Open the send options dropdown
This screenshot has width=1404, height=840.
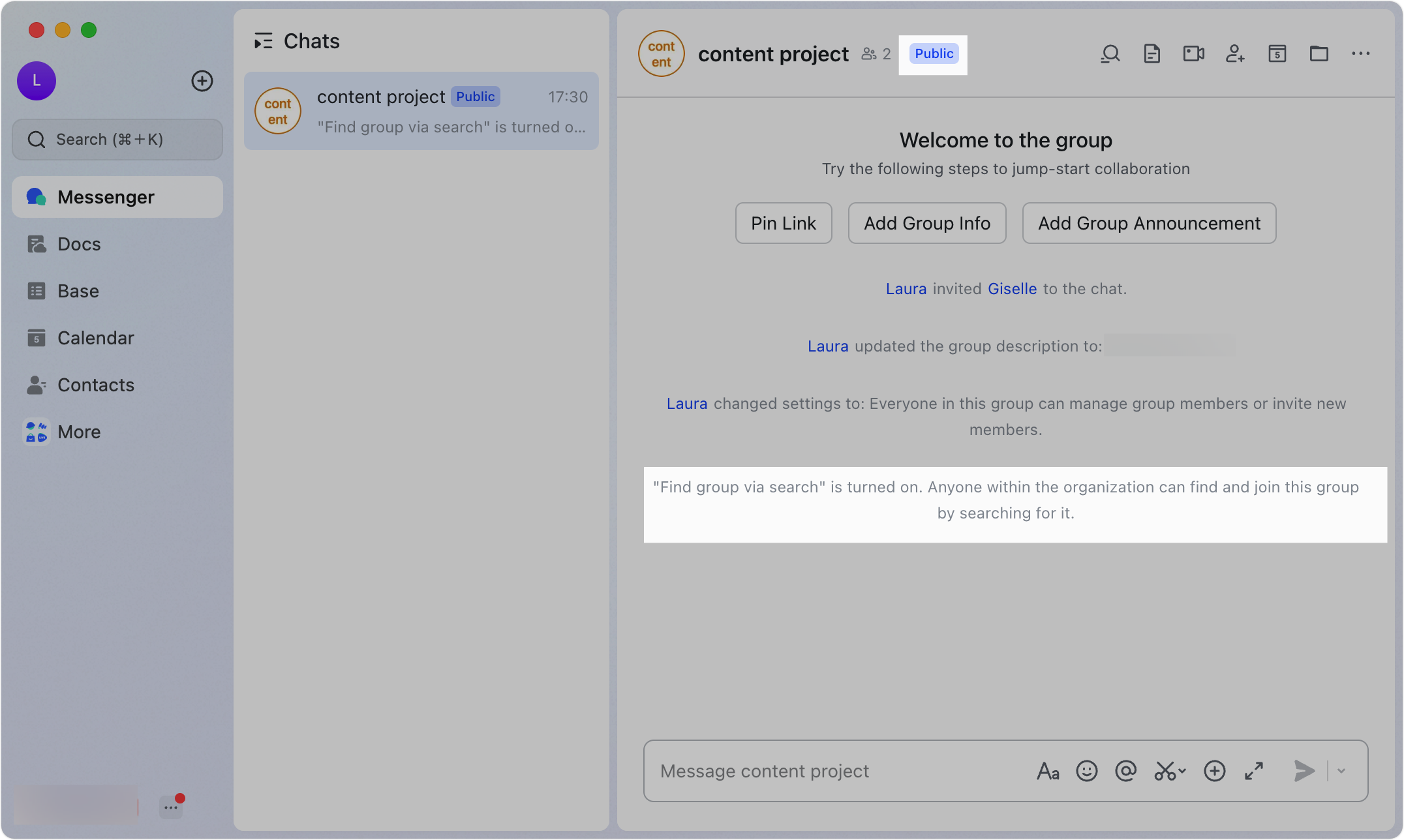1341,771
